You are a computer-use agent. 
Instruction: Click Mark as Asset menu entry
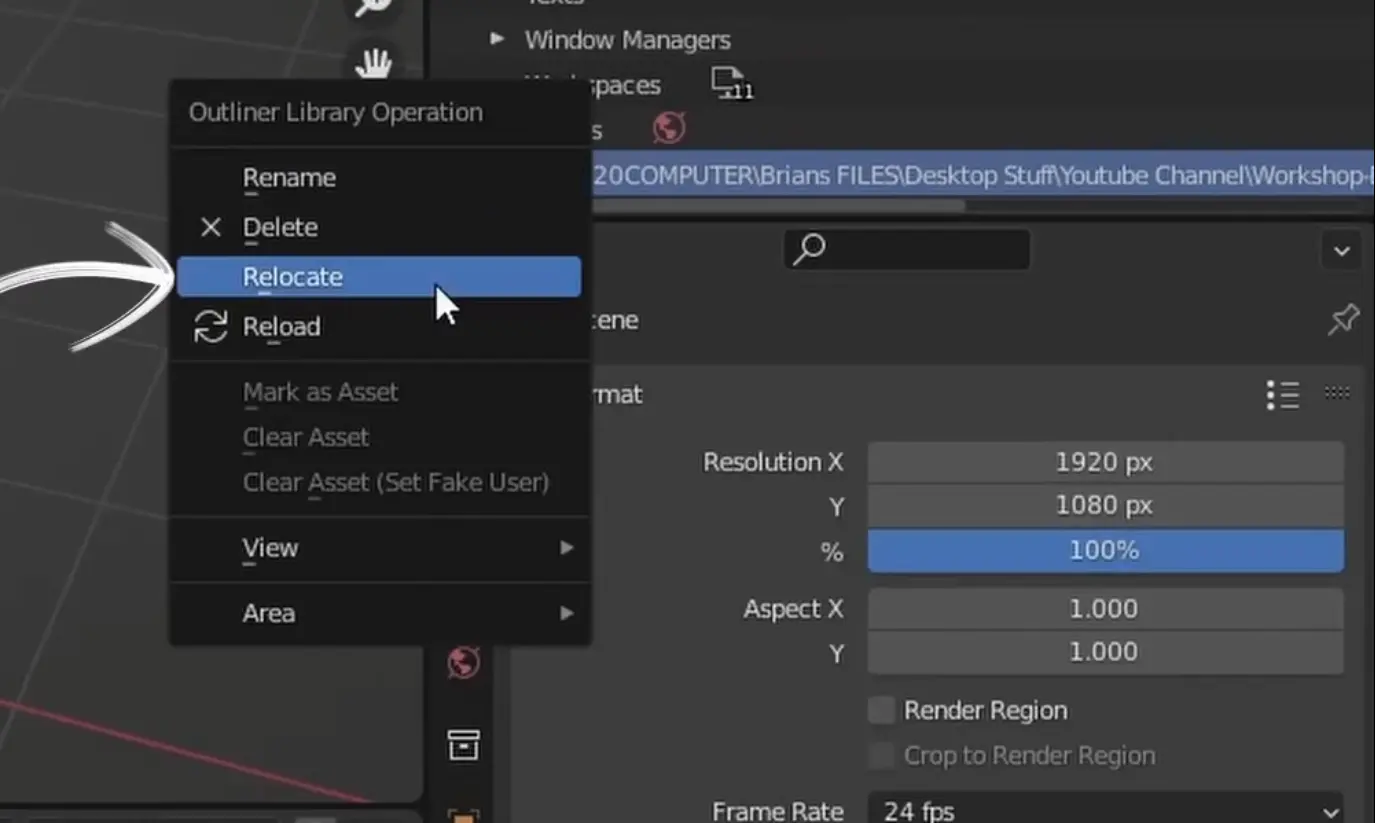pos(379,392)
